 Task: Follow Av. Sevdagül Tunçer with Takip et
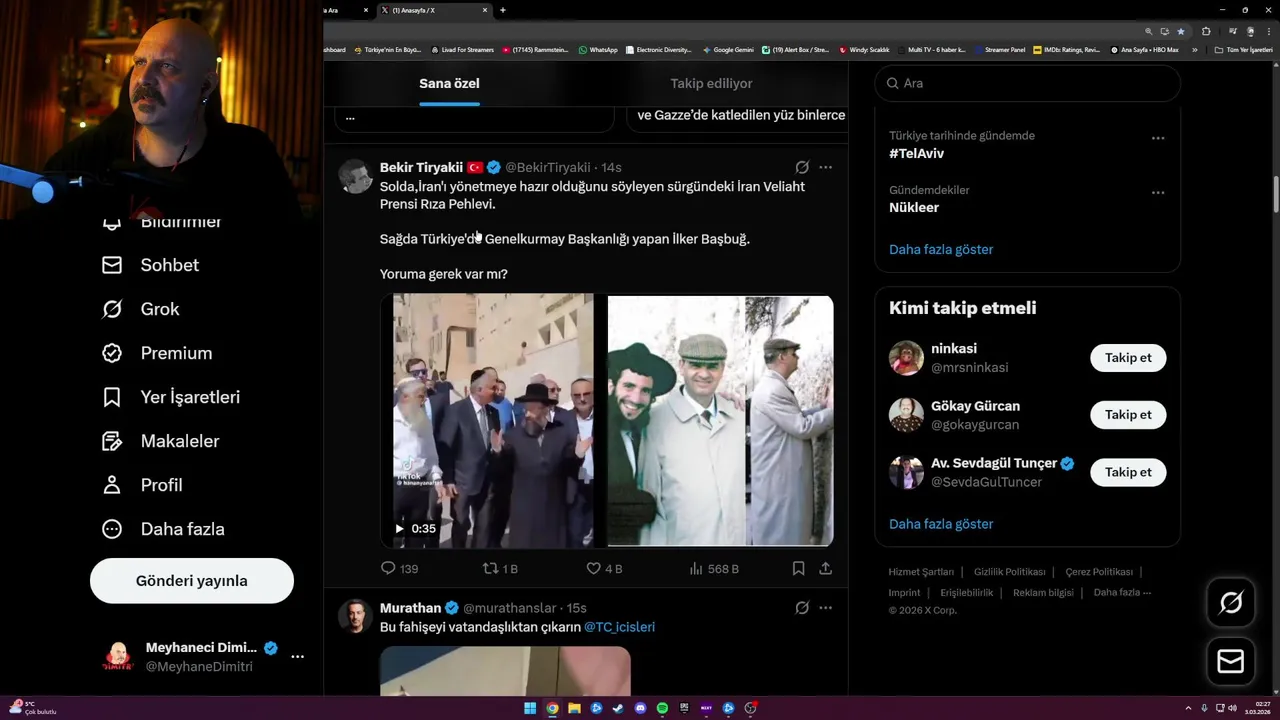1128,472
